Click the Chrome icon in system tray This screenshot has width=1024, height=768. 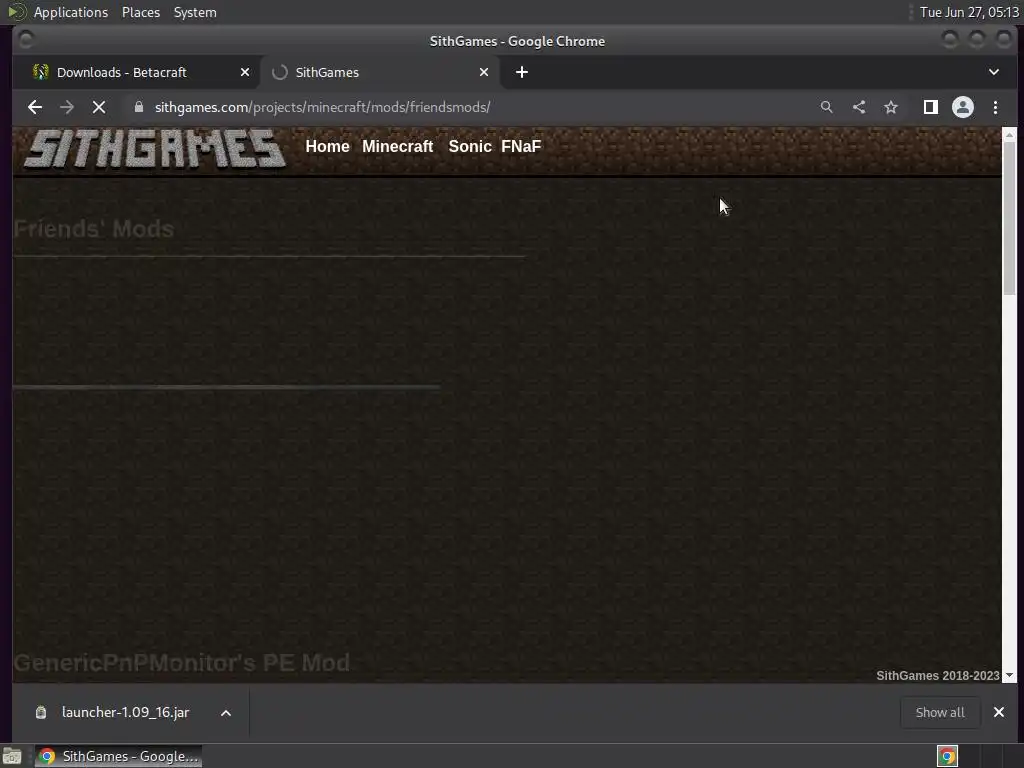pos(947,756)
